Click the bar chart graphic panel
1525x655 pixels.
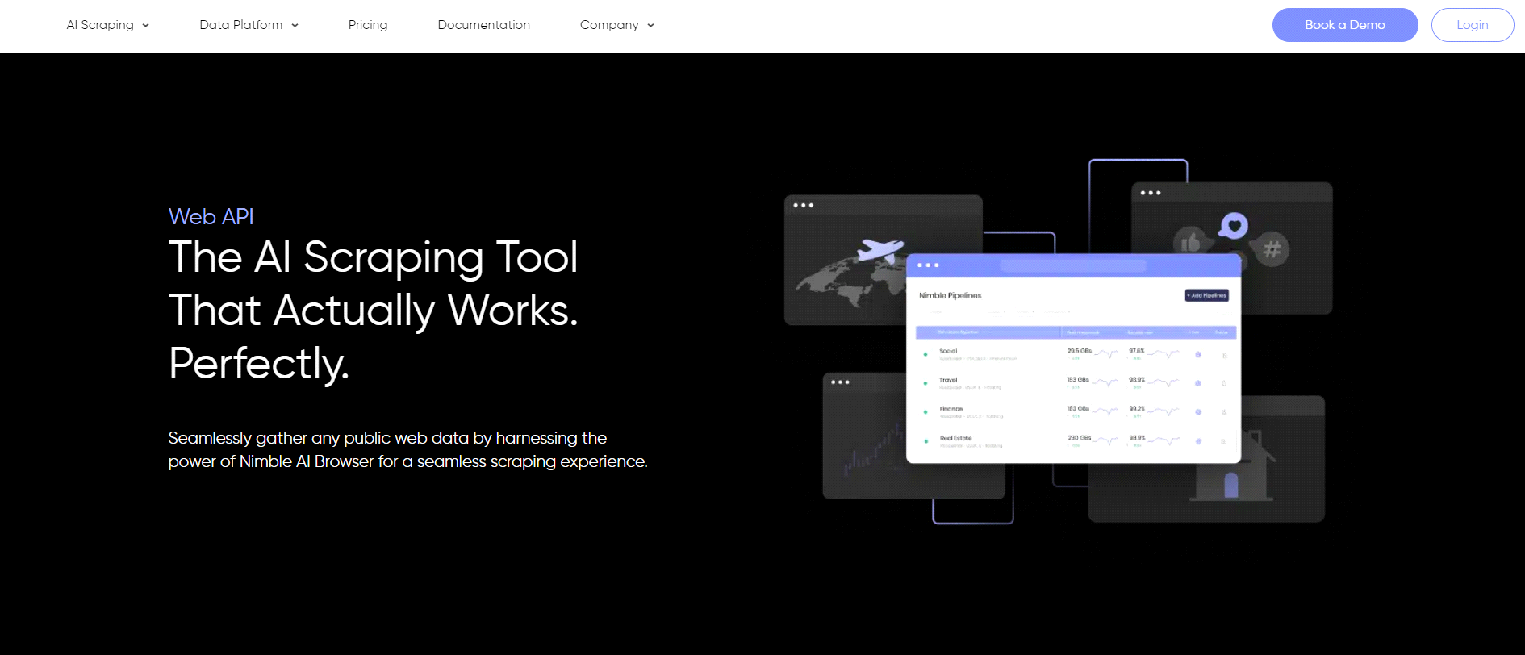click(913, 436)
